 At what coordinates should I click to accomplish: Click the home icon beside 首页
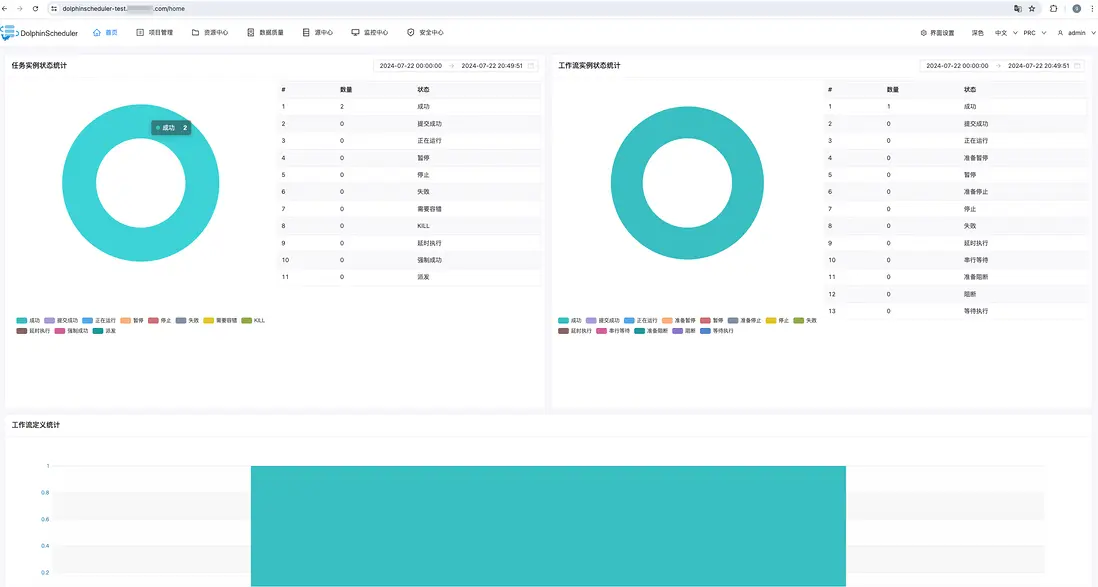pos(97,32)
